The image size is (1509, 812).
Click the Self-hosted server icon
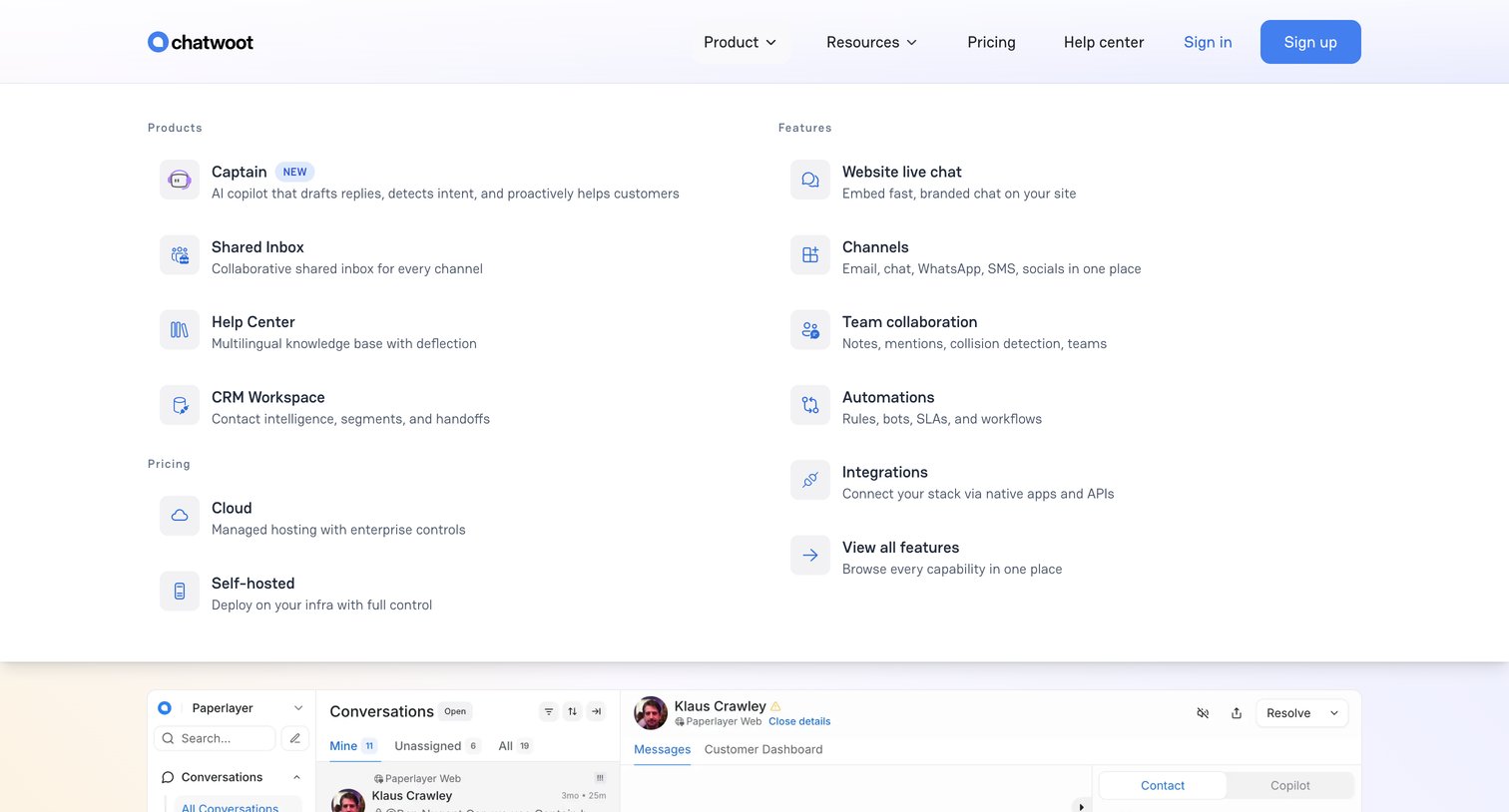coord(180,592)
